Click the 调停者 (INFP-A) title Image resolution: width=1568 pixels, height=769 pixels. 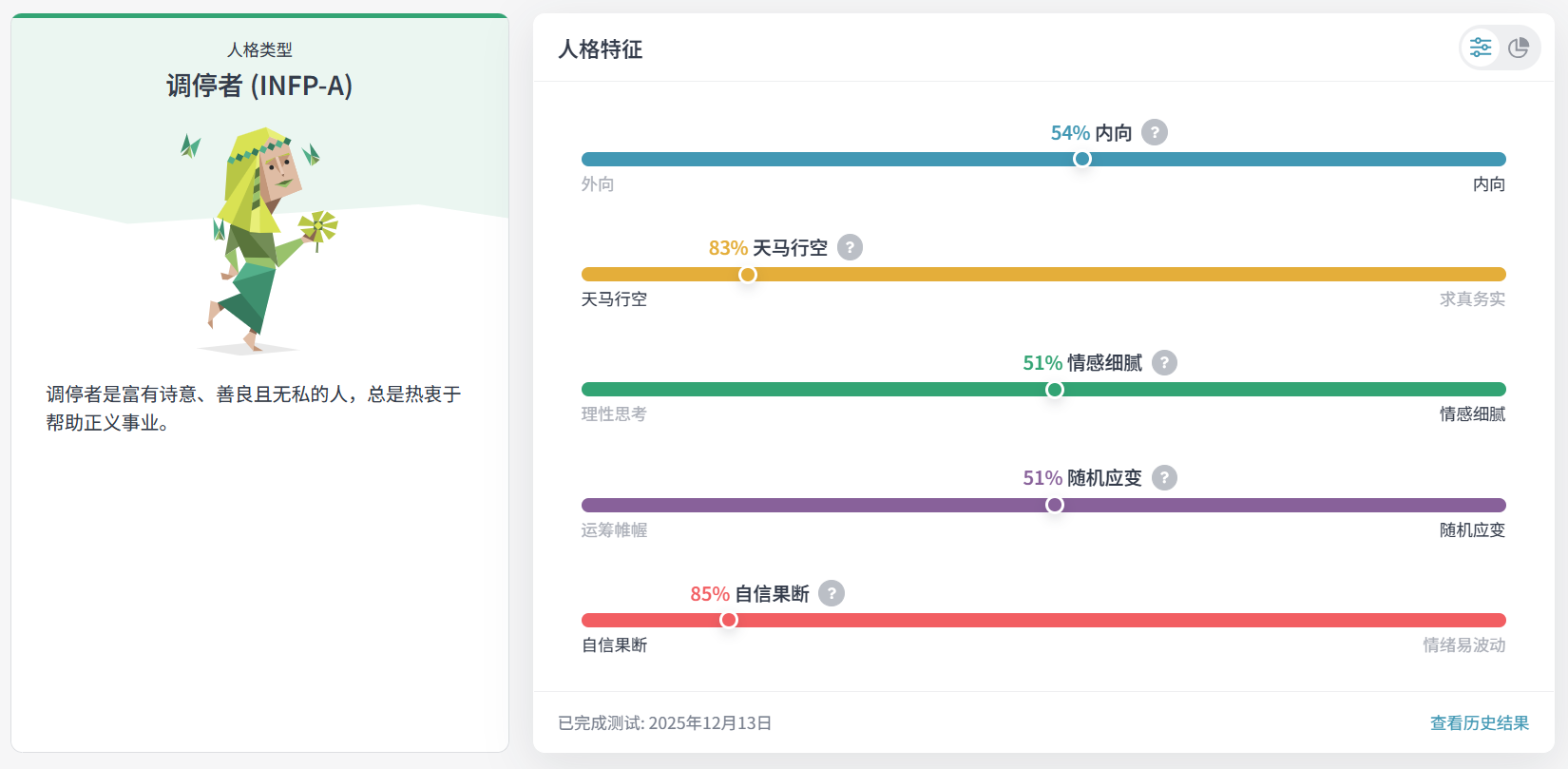(x=259, y=86)
